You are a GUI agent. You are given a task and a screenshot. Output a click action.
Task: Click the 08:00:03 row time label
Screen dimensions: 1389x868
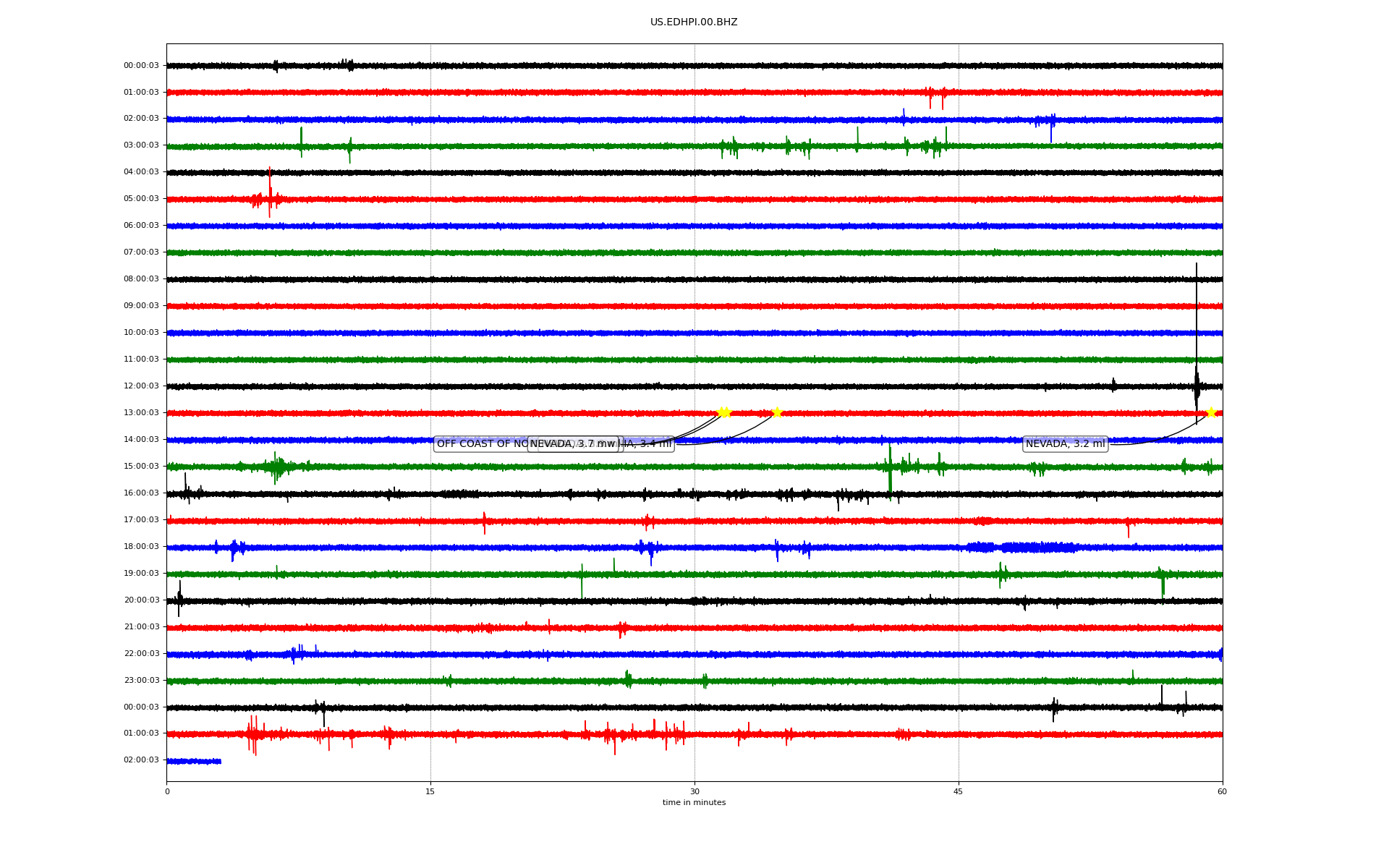[141, 279]
